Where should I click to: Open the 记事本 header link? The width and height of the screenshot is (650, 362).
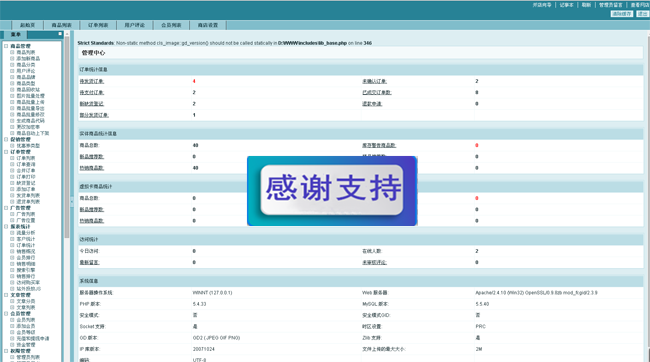pyautogui.click(x=566, y=5)
